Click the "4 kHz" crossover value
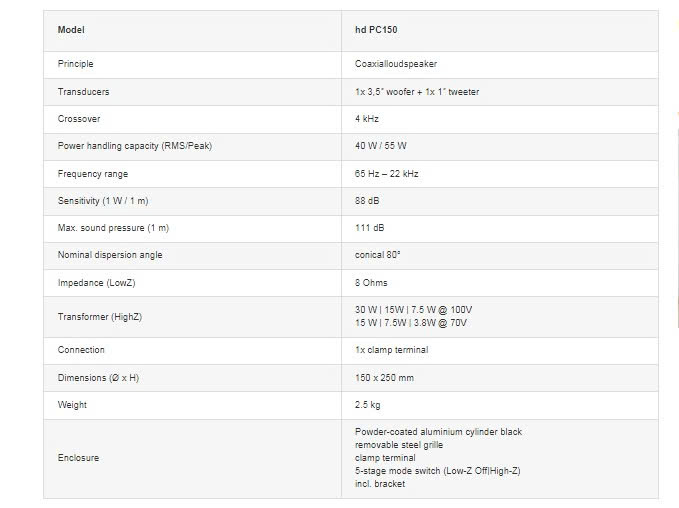Image resolution: width=679 pixels, height=508 pixels. 367,119
